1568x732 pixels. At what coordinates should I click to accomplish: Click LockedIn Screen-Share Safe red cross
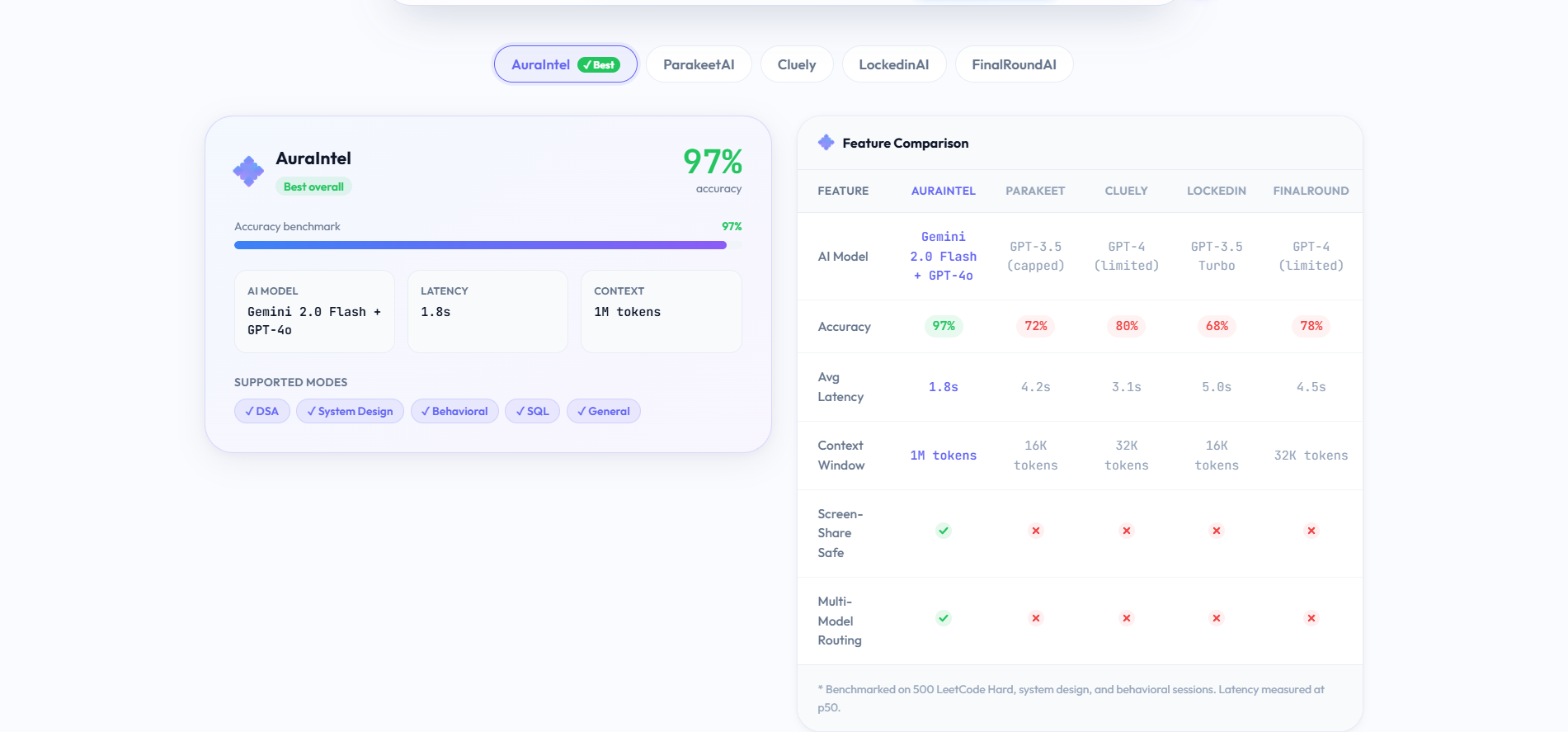click(1217, 531)
